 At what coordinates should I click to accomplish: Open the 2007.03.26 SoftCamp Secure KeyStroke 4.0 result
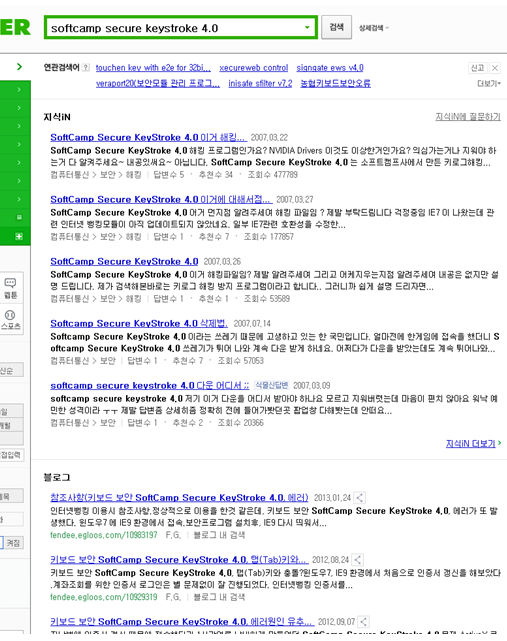tap(124, 262)
